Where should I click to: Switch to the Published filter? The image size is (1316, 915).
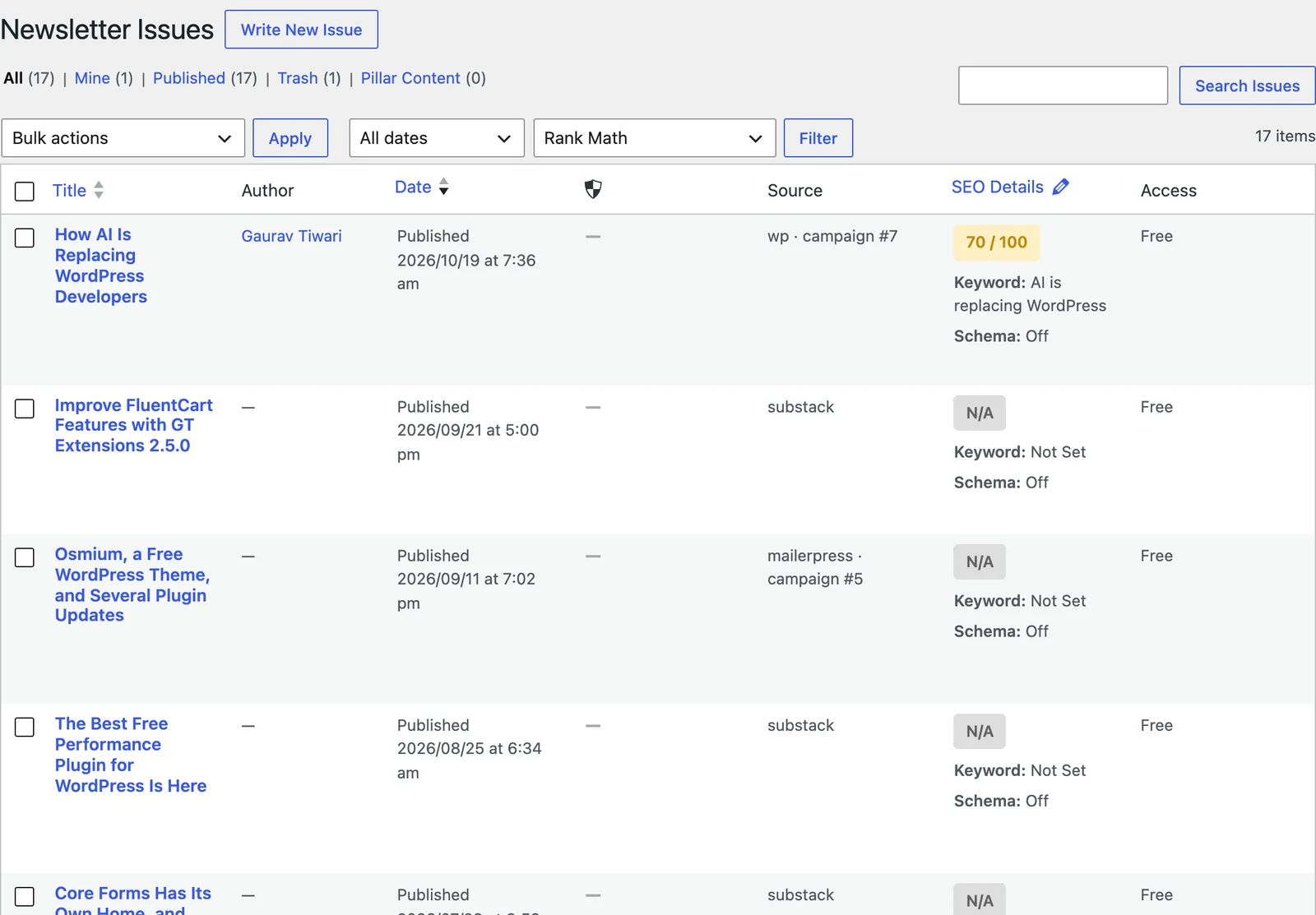pyautogui.click(x=189, y=78)
